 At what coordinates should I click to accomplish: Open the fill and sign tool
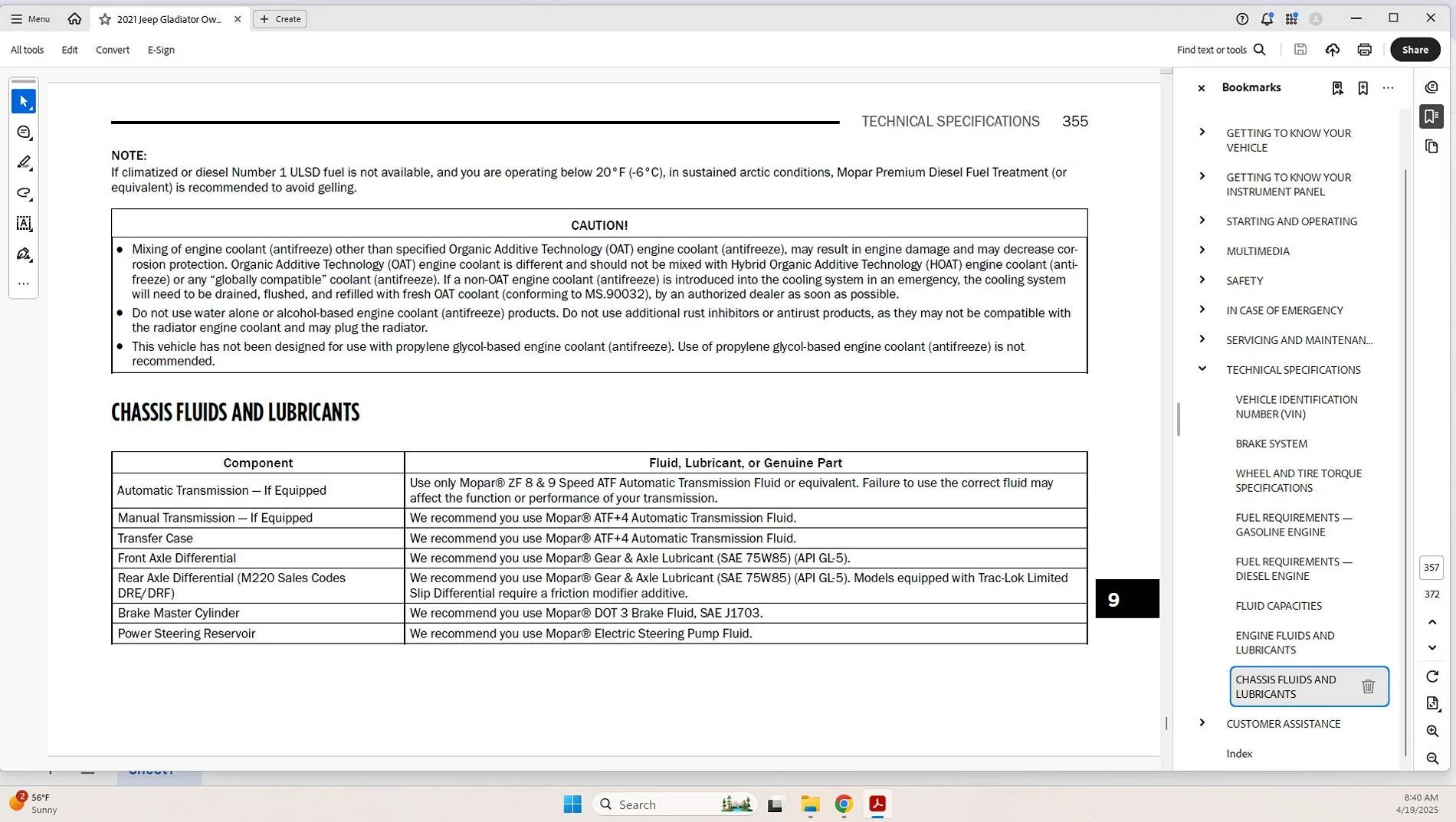coord(24,254)
